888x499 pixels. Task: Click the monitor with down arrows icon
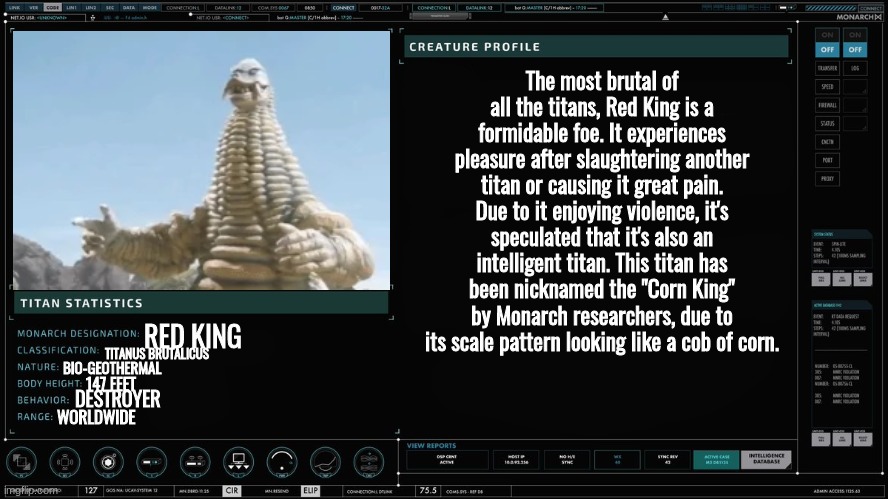tap(238, 462)
